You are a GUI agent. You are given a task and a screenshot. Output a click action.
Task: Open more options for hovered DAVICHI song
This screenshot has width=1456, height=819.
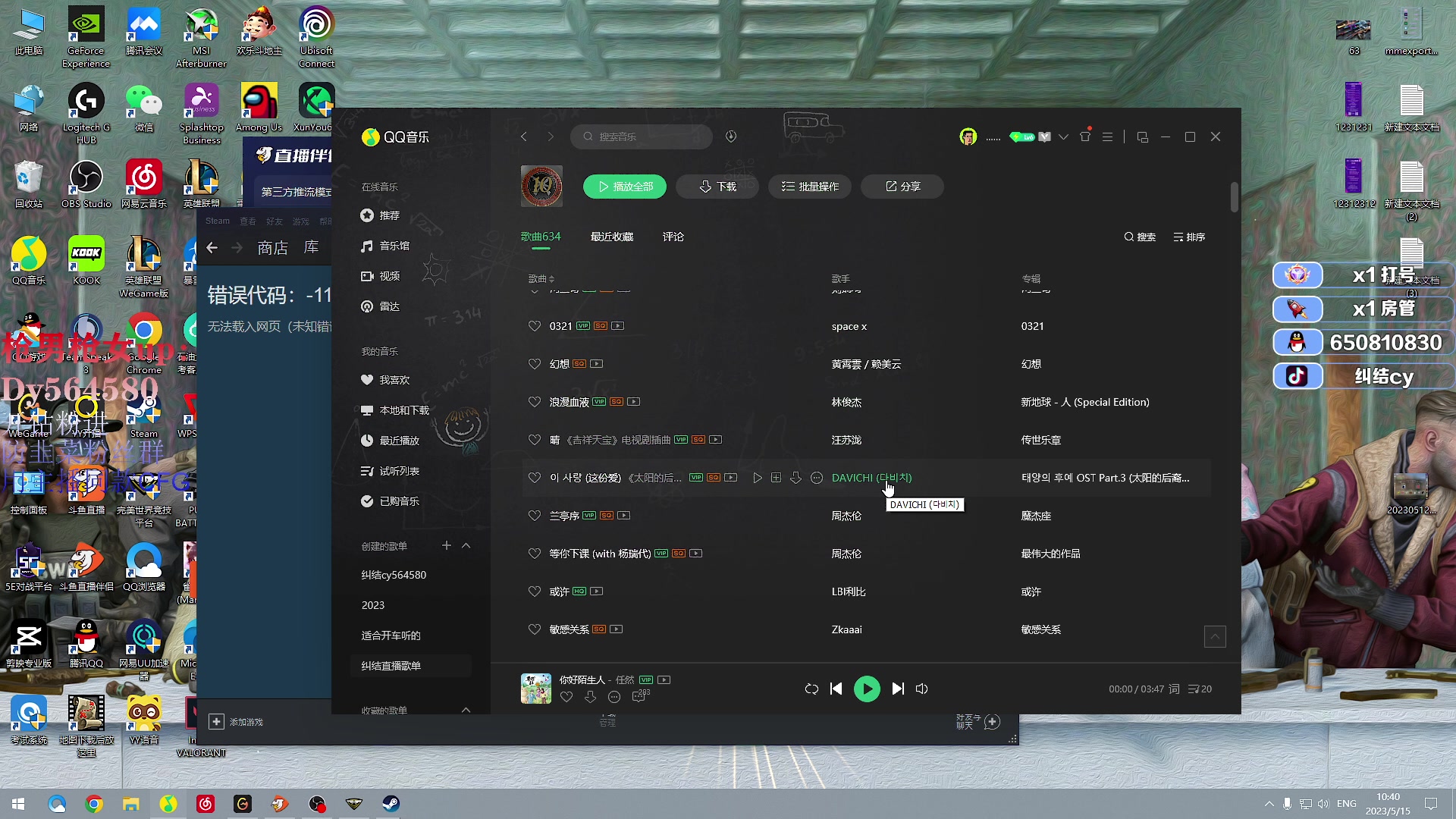pyautogui.click(x=817, y=478)
